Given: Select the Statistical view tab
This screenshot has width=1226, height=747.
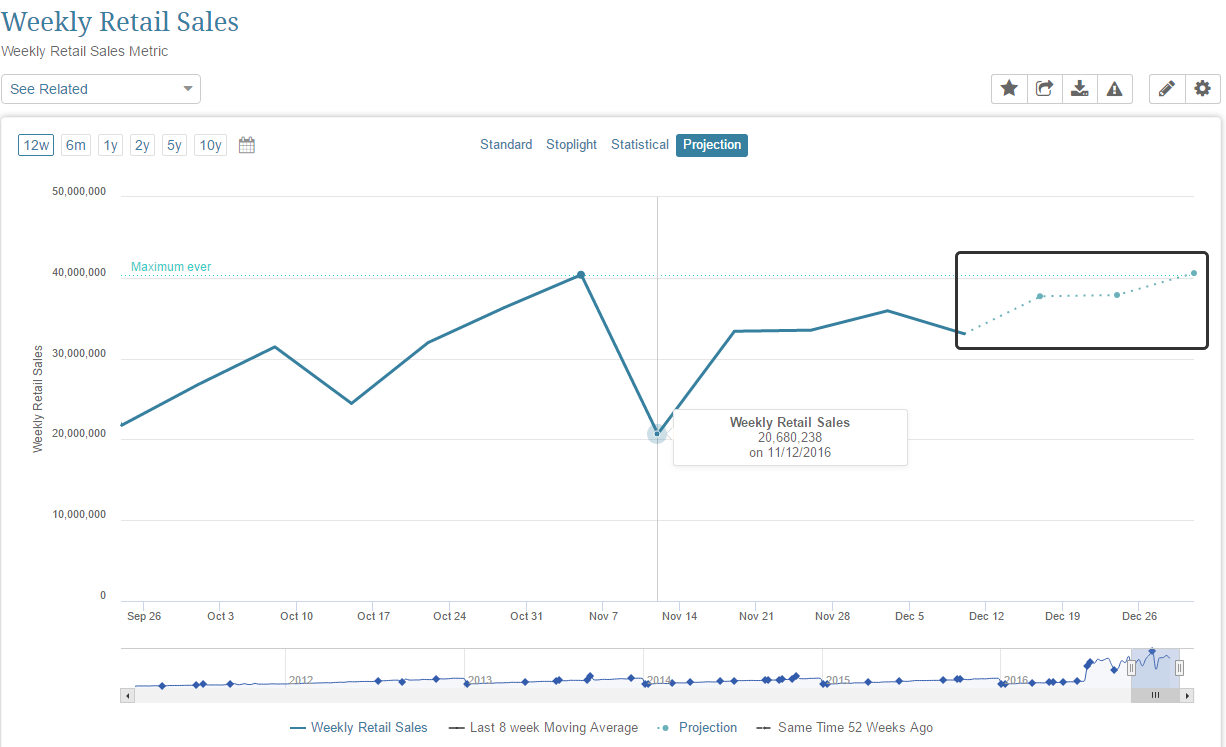Looking at the screenshot, I should 640,145.
